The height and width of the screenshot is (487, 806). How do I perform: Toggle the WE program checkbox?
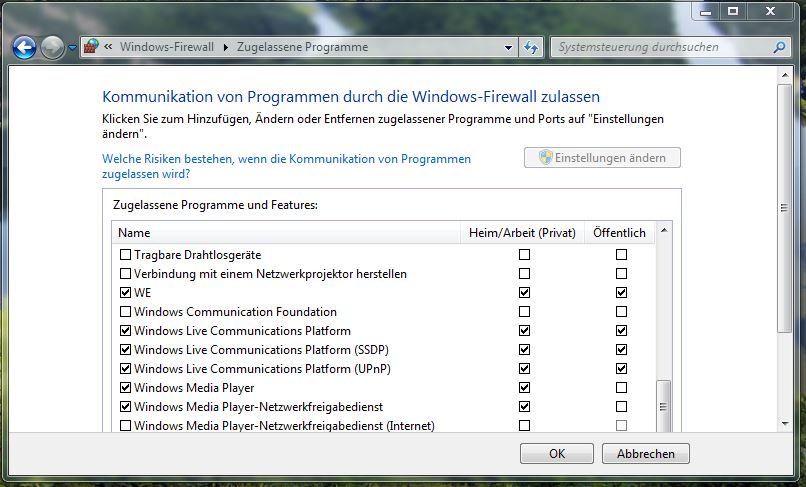coord(125,293)
